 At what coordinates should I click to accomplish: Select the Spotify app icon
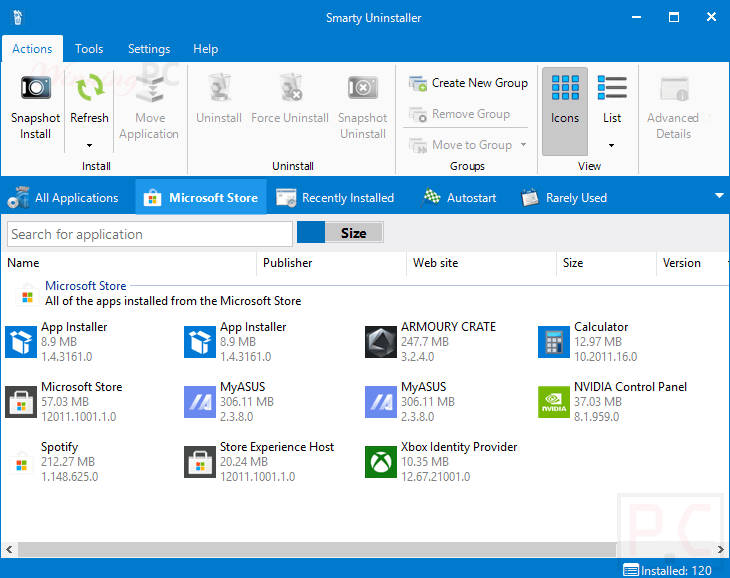(21, 462)
